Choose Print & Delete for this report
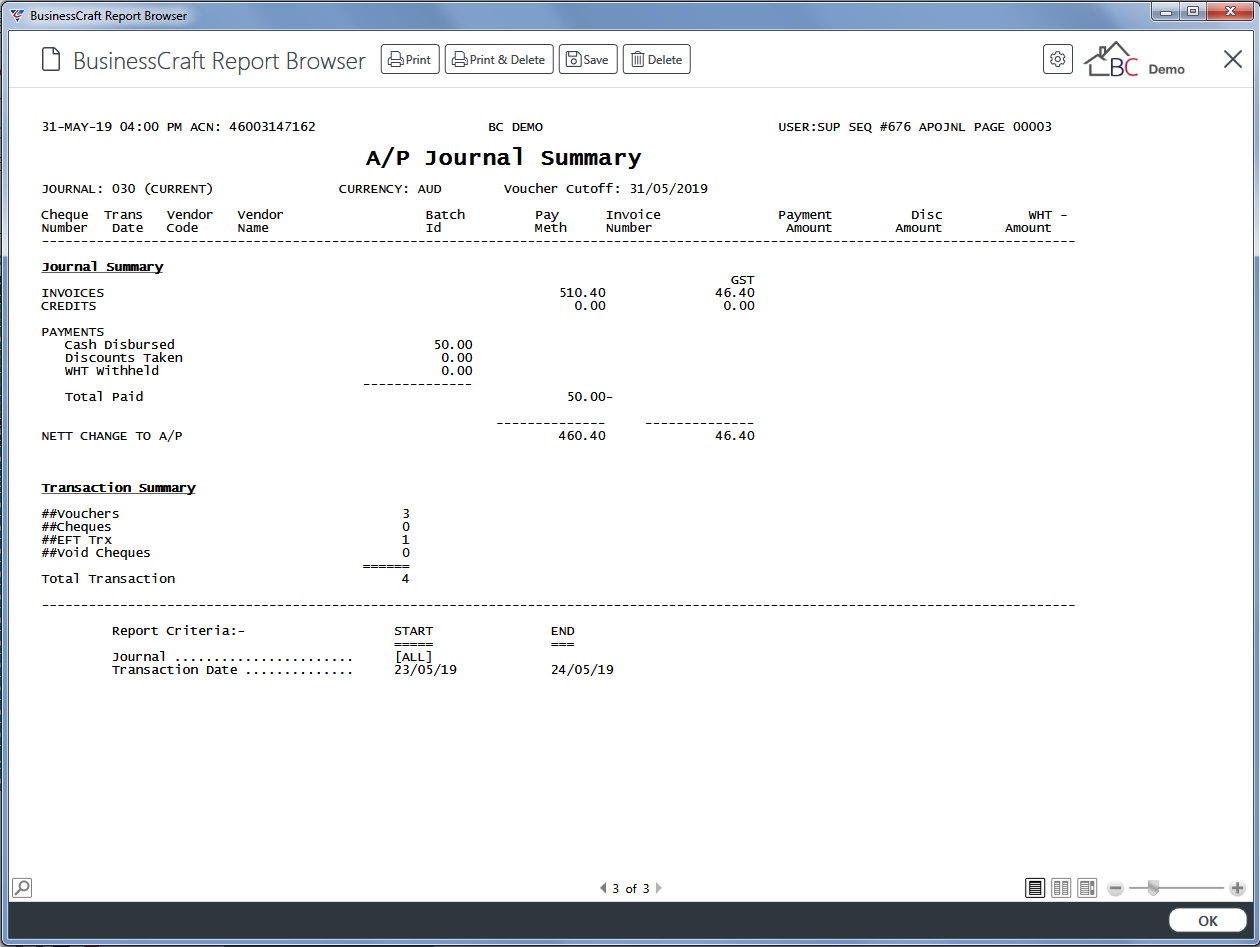1260x947 pixels. [499, 60]
